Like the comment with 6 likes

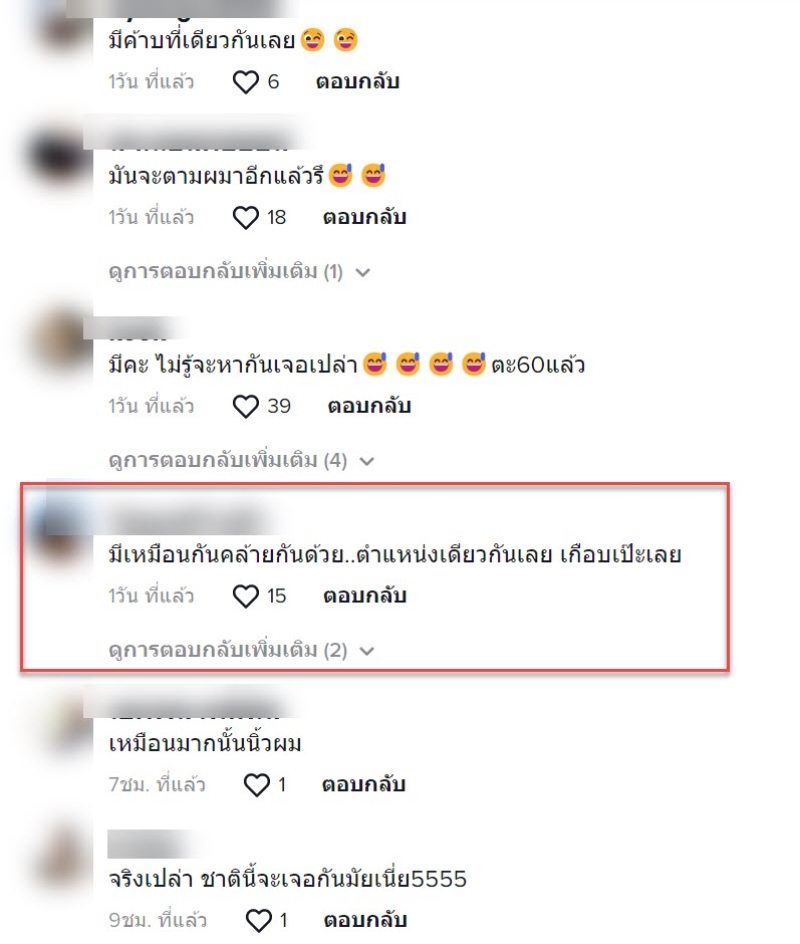point(246,82)
